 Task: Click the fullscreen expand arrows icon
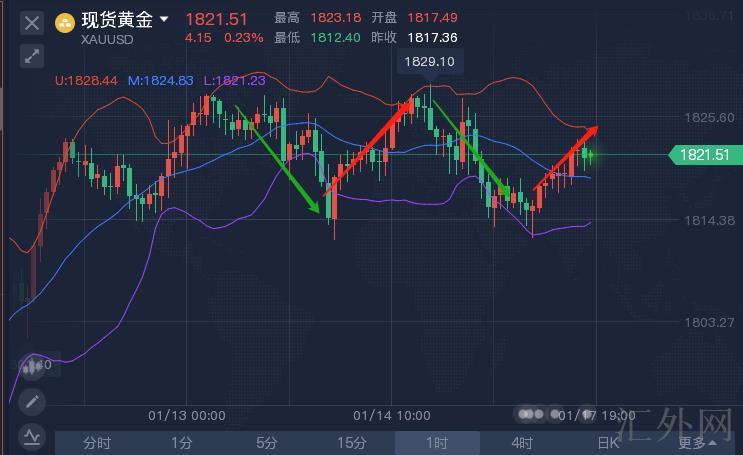coord(32,56)
